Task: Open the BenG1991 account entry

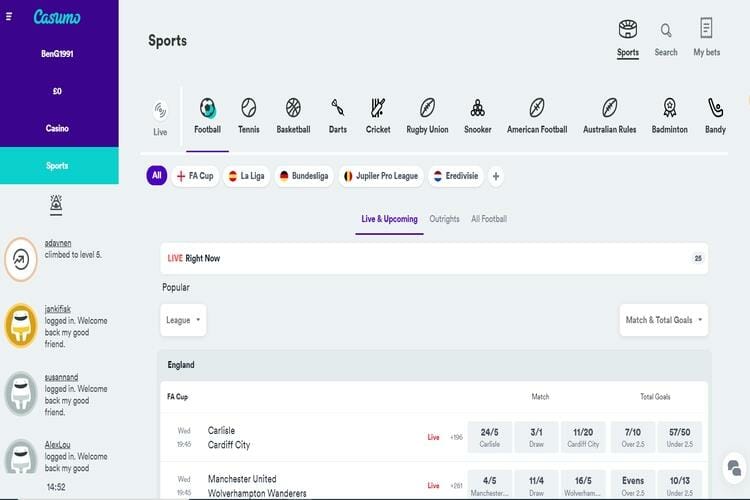Action: (57, 54)
